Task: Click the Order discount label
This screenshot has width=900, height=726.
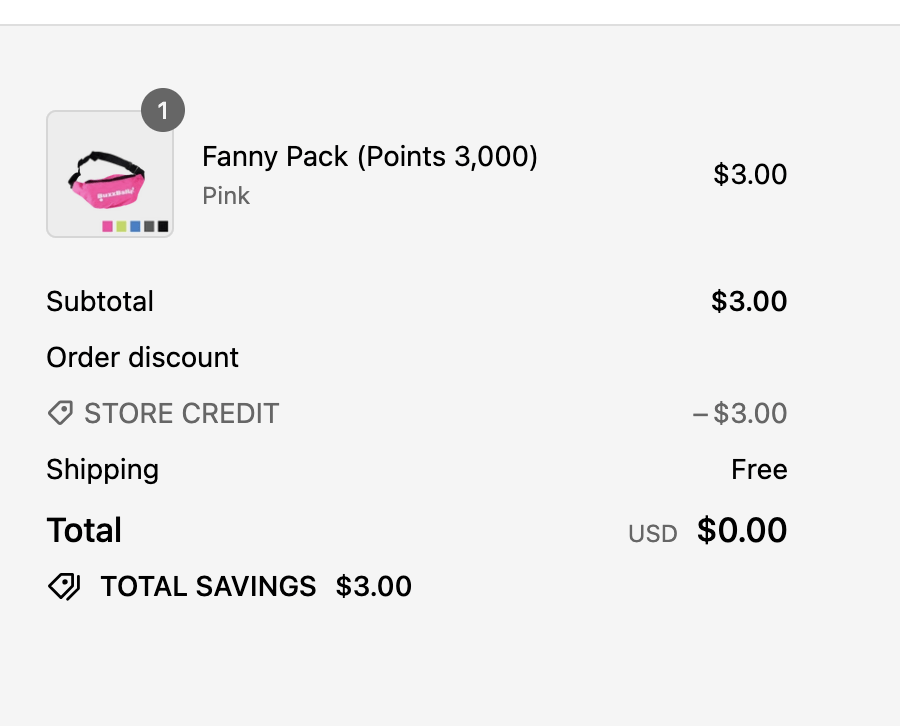Action: tap(143, 358)
